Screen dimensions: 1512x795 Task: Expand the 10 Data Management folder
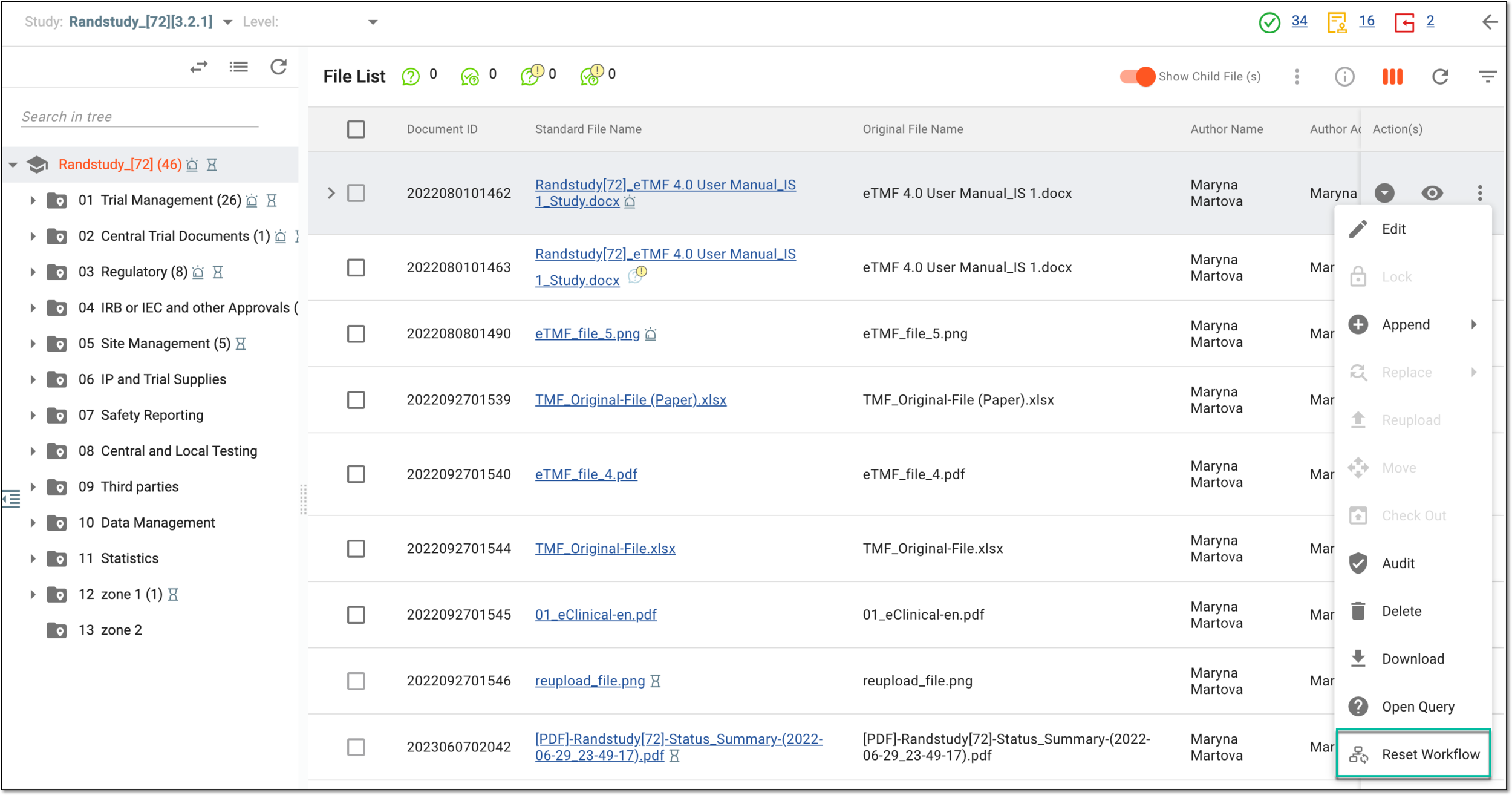point(33,522)
